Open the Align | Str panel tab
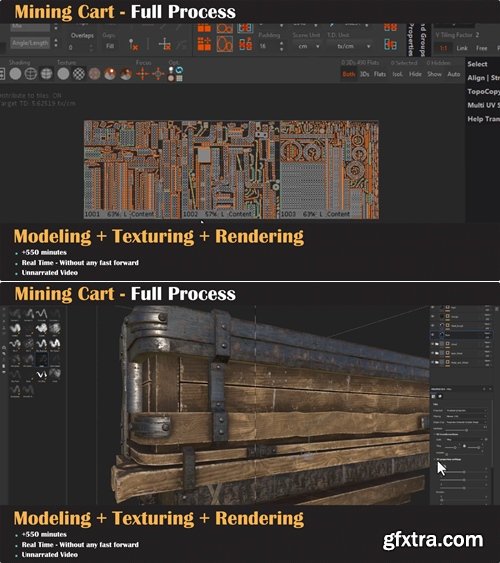The width and height of the screenshot is (500, 563). pyautogui.click(x=483, y=78)
